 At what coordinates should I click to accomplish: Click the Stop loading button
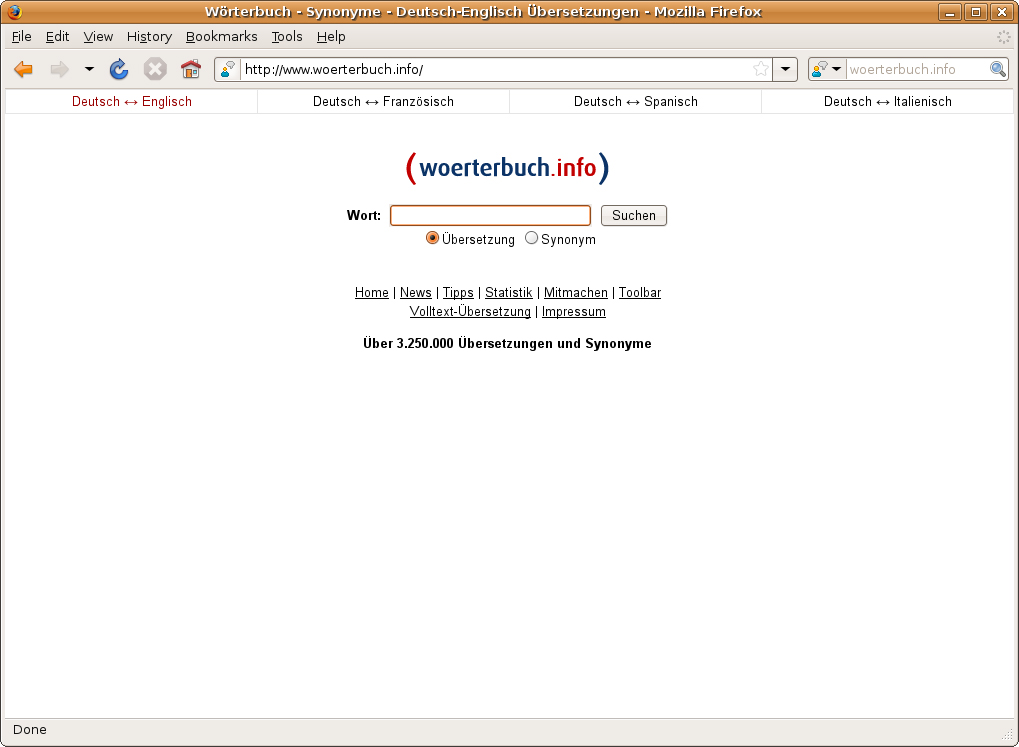pyautogui.click(x=155, y=69)
